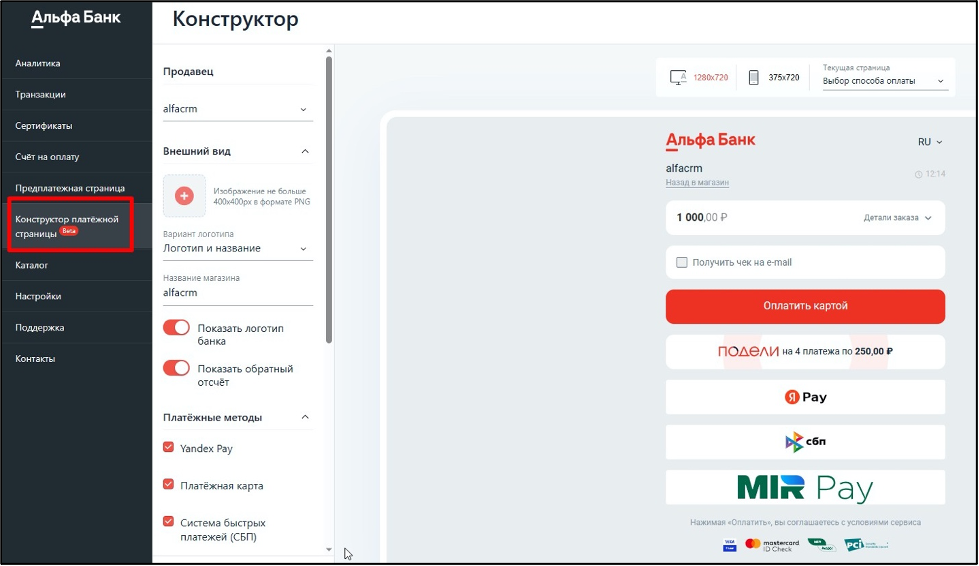
Task: Click the Альфа Банк logo in preview
Action: [711, 141]
